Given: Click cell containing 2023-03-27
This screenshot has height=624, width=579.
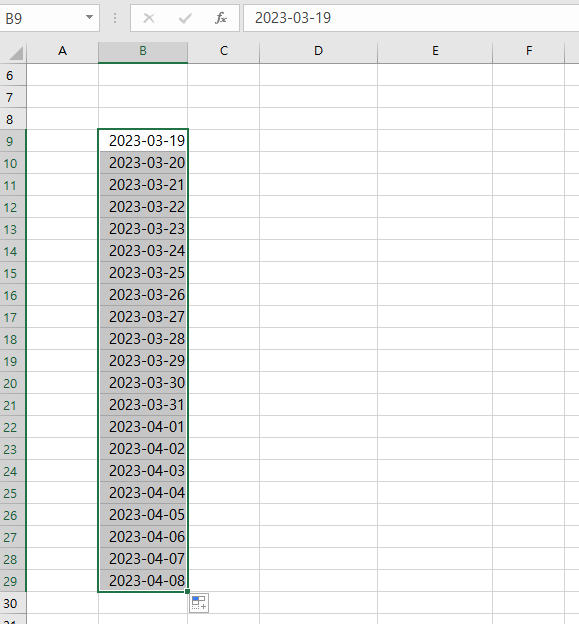Looking at the screenshot, I should 143,317.
